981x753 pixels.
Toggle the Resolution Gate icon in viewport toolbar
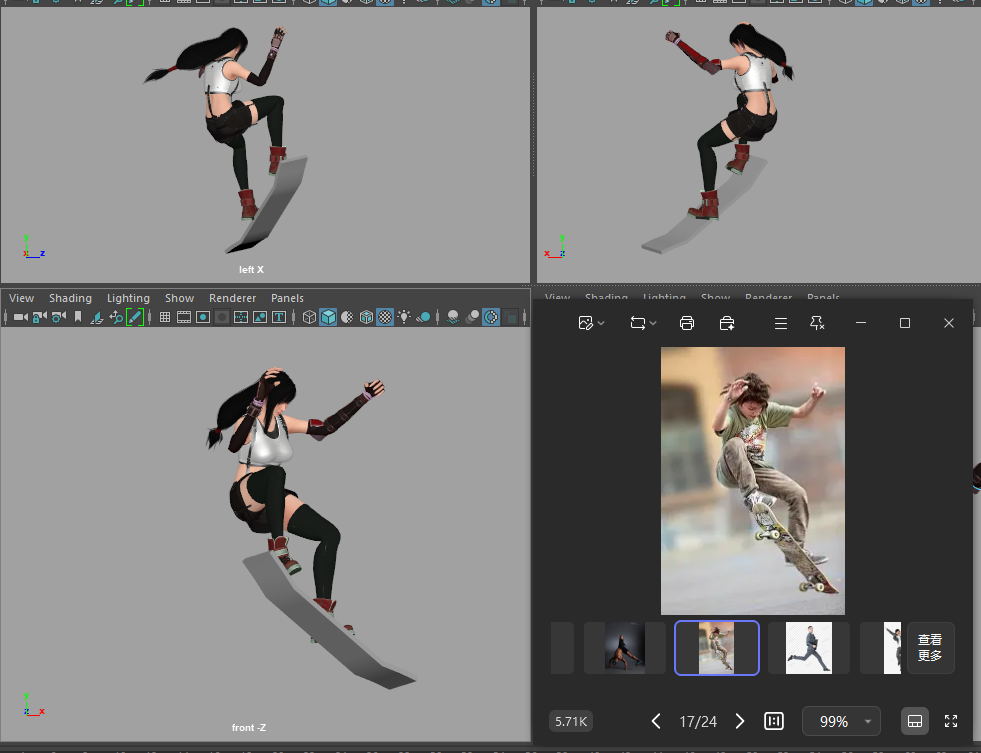pos(203,317)
